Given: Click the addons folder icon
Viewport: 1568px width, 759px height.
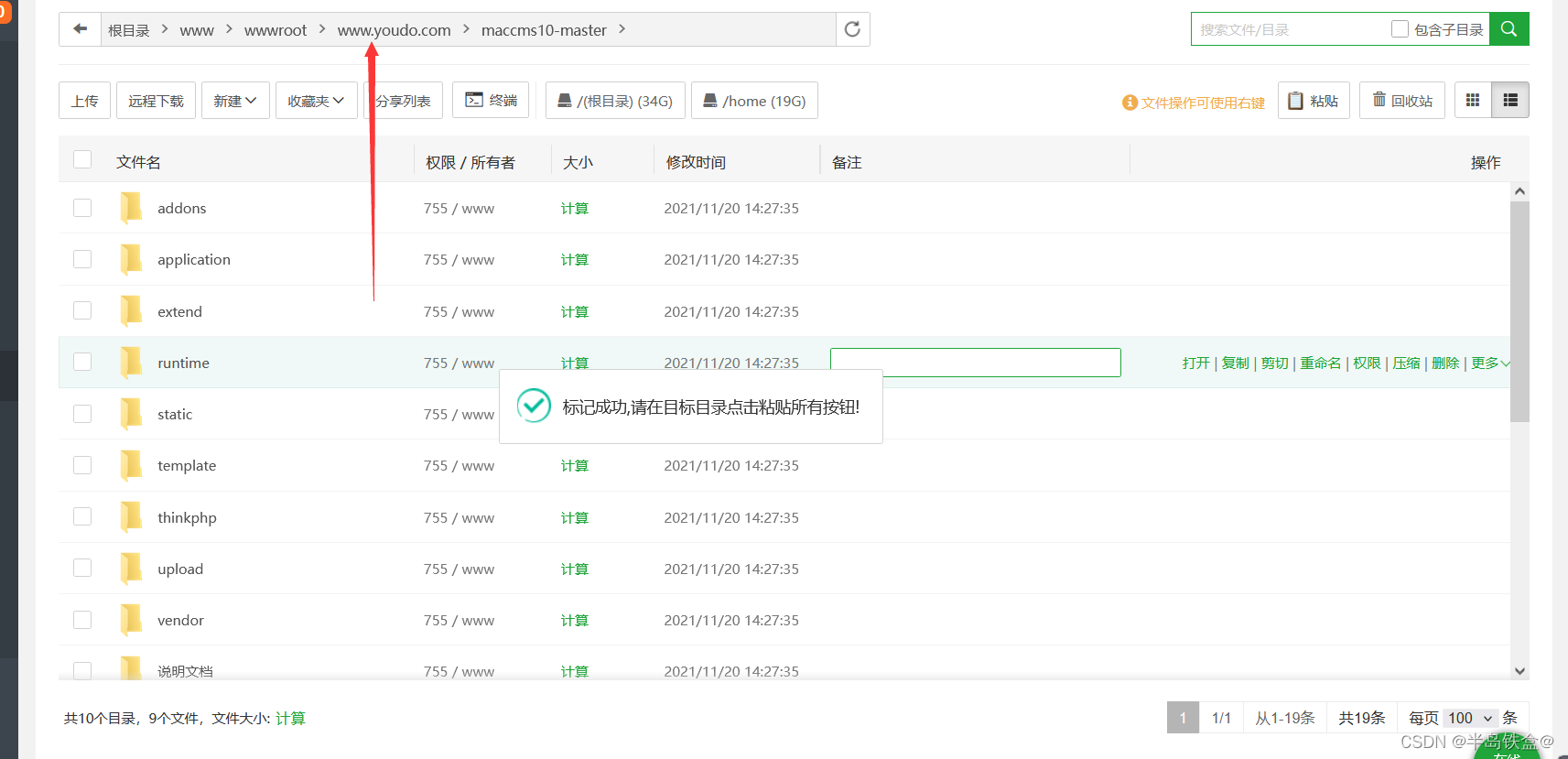Looking at the screenshot, I should coord(131,208).
